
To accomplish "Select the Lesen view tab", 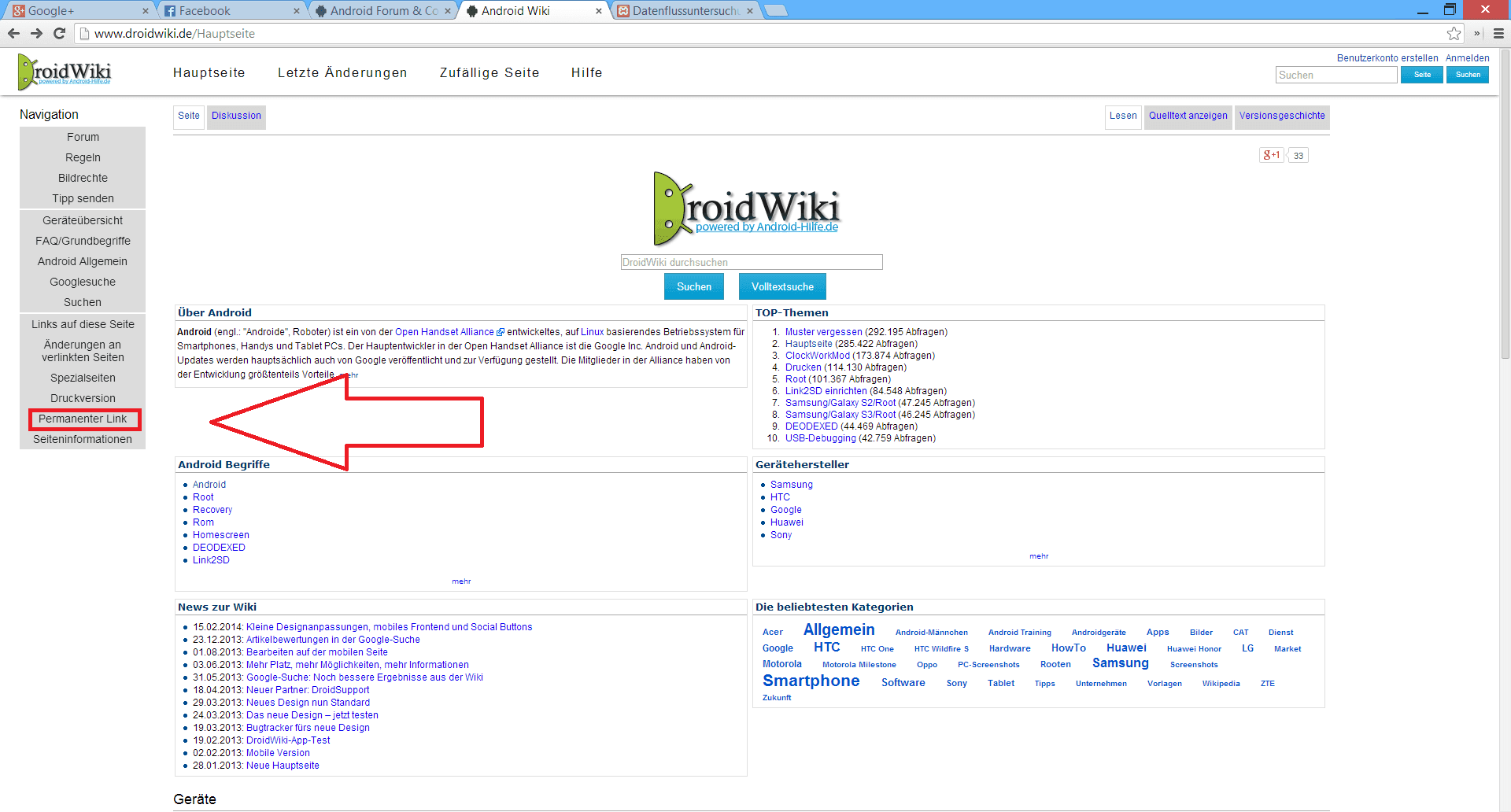I will click(1123, 116).
